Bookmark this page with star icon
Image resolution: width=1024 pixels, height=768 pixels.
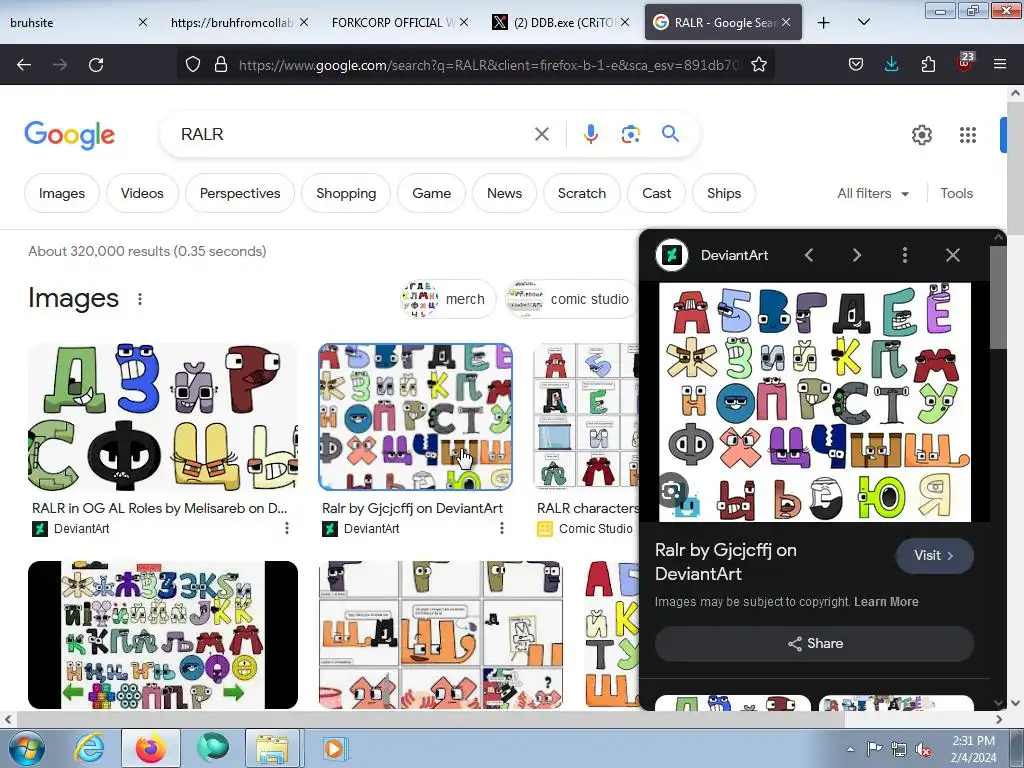click(x=758, y=64)
